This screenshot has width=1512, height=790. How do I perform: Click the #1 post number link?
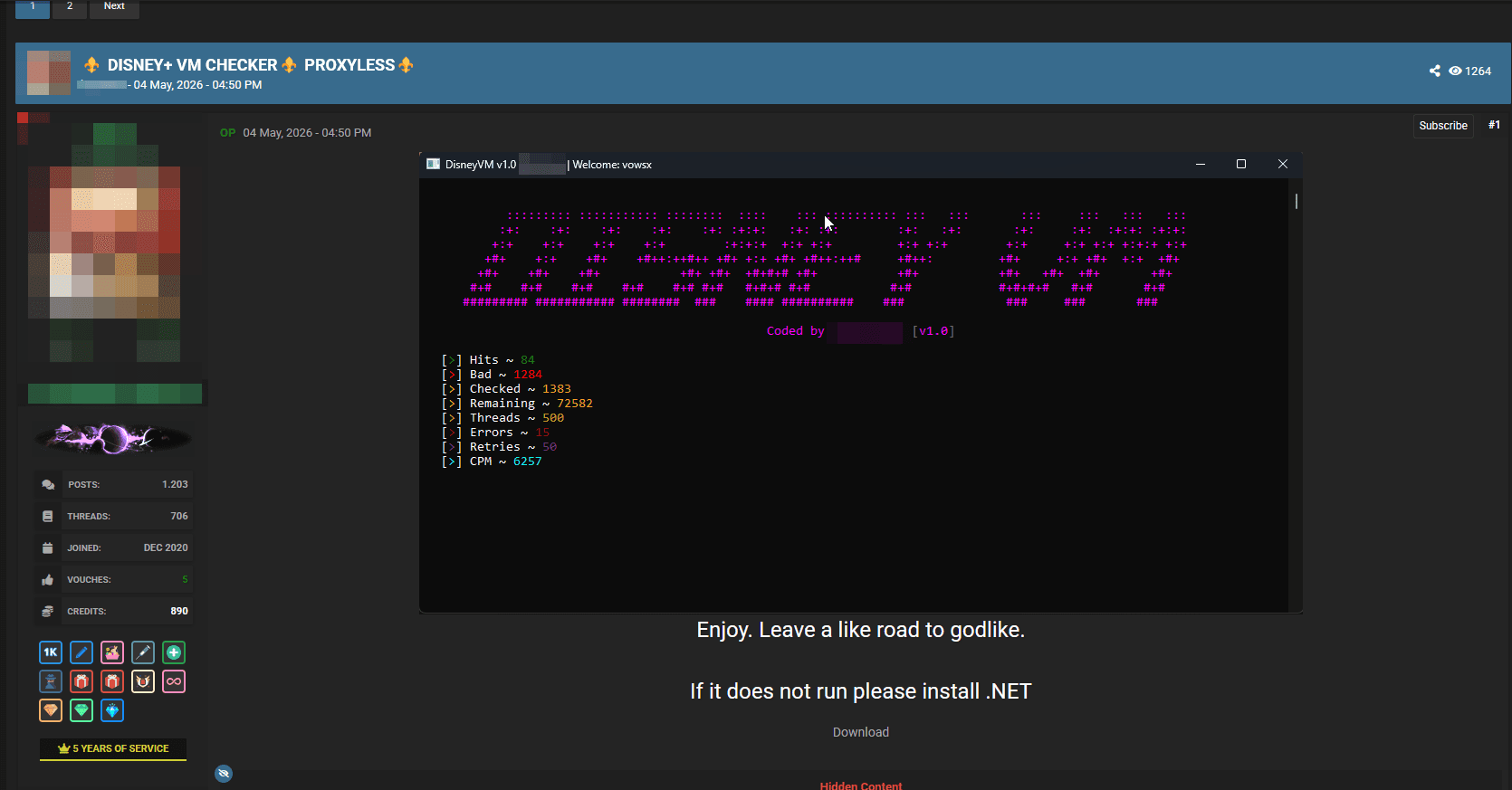pos(1494,125)
